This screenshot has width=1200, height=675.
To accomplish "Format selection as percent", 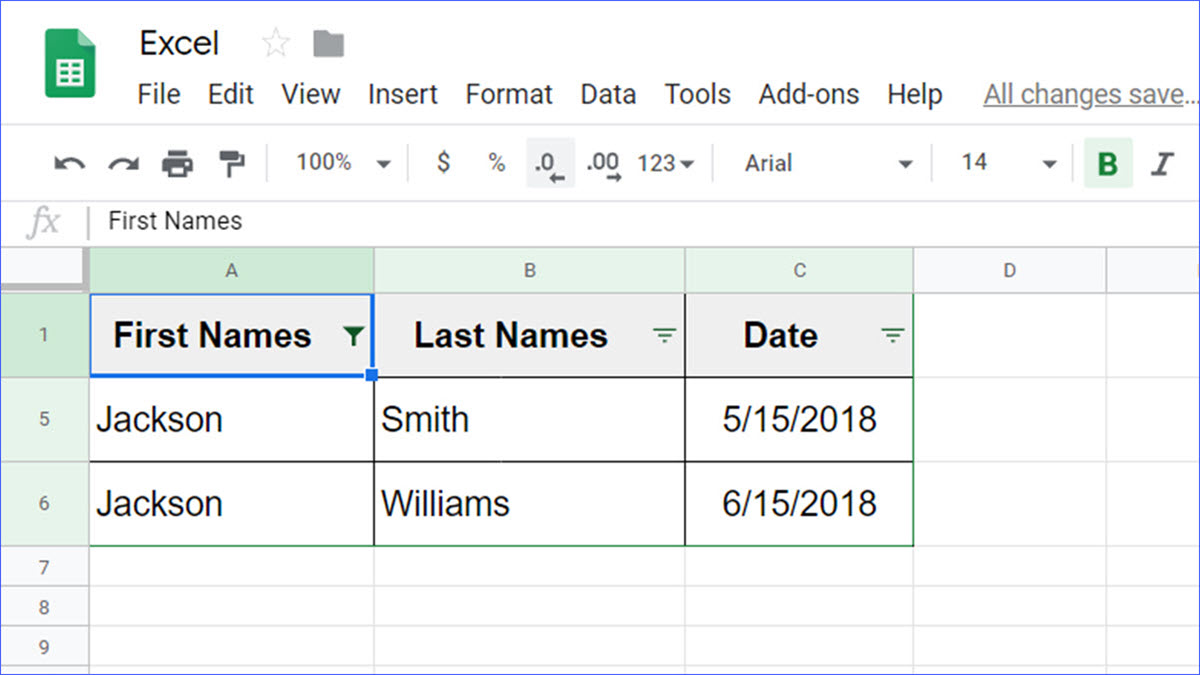I will tap(497, 163).
